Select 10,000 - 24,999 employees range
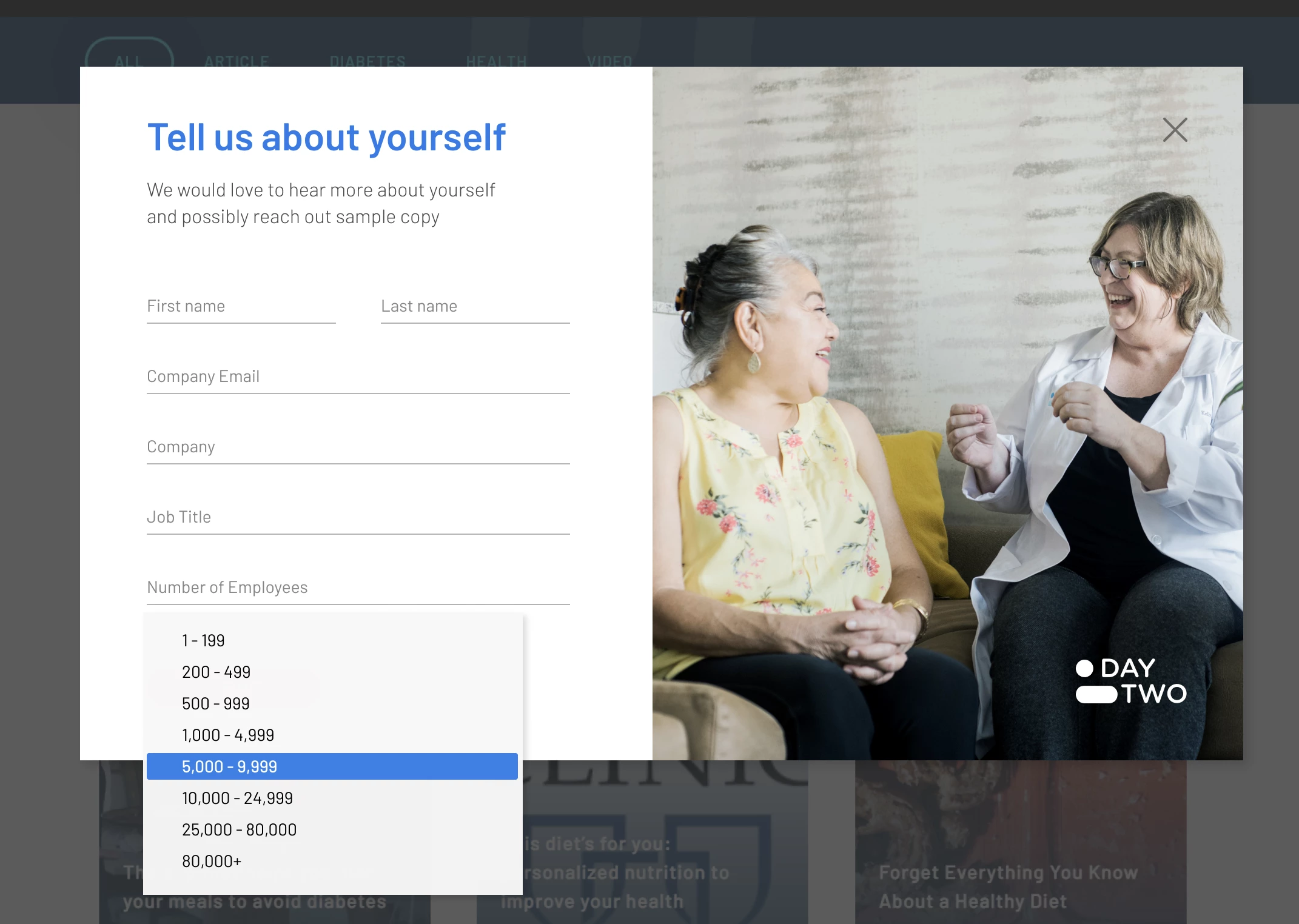This screenshot has height=924, width=1299. tap(237, 798)
